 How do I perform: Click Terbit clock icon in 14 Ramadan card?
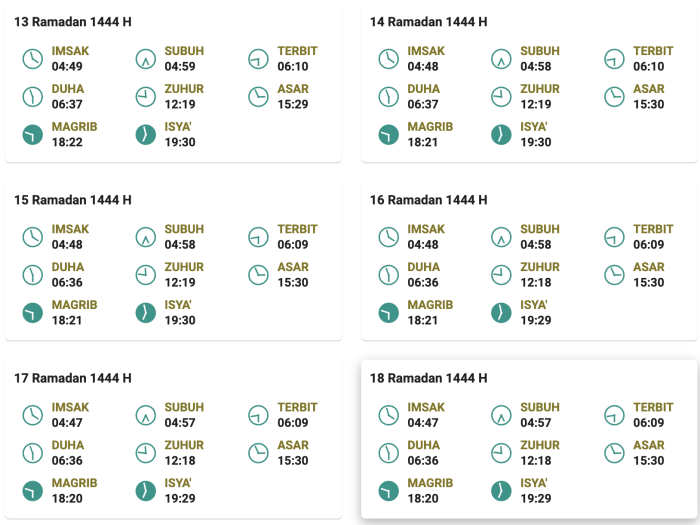click(x=614, y=59)
